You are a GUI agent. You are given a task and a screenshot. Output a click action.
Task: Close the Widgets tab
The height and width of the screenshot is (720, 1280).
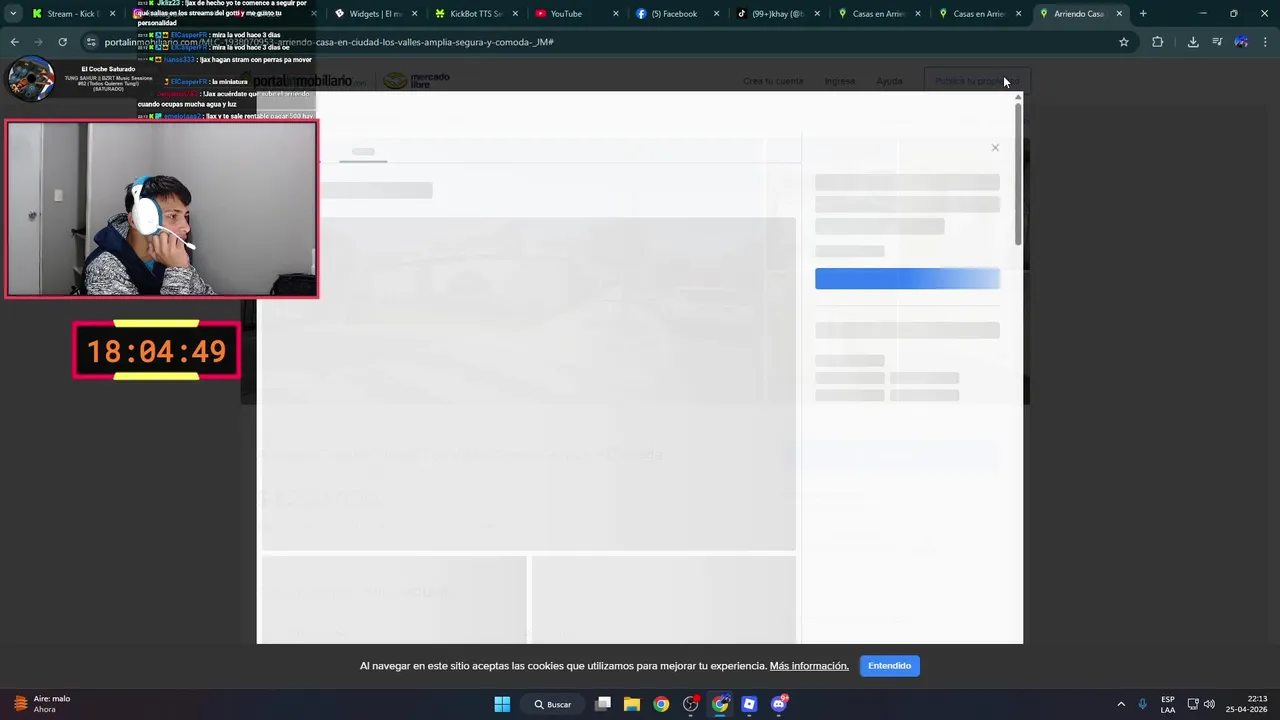coord(414,14)
